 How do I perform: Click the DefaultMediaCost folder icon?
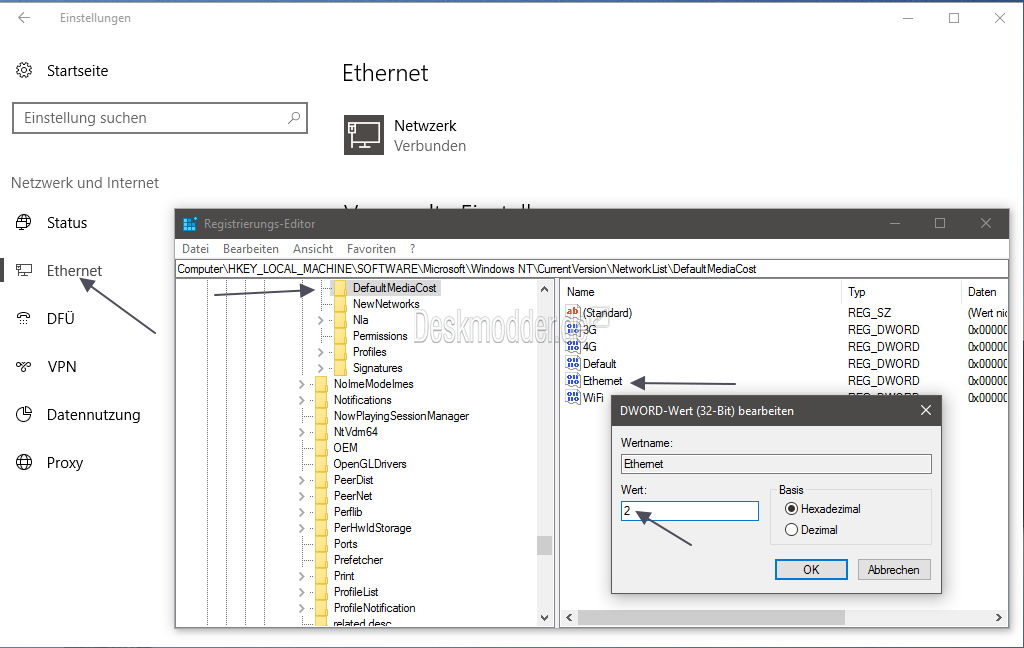340,287
